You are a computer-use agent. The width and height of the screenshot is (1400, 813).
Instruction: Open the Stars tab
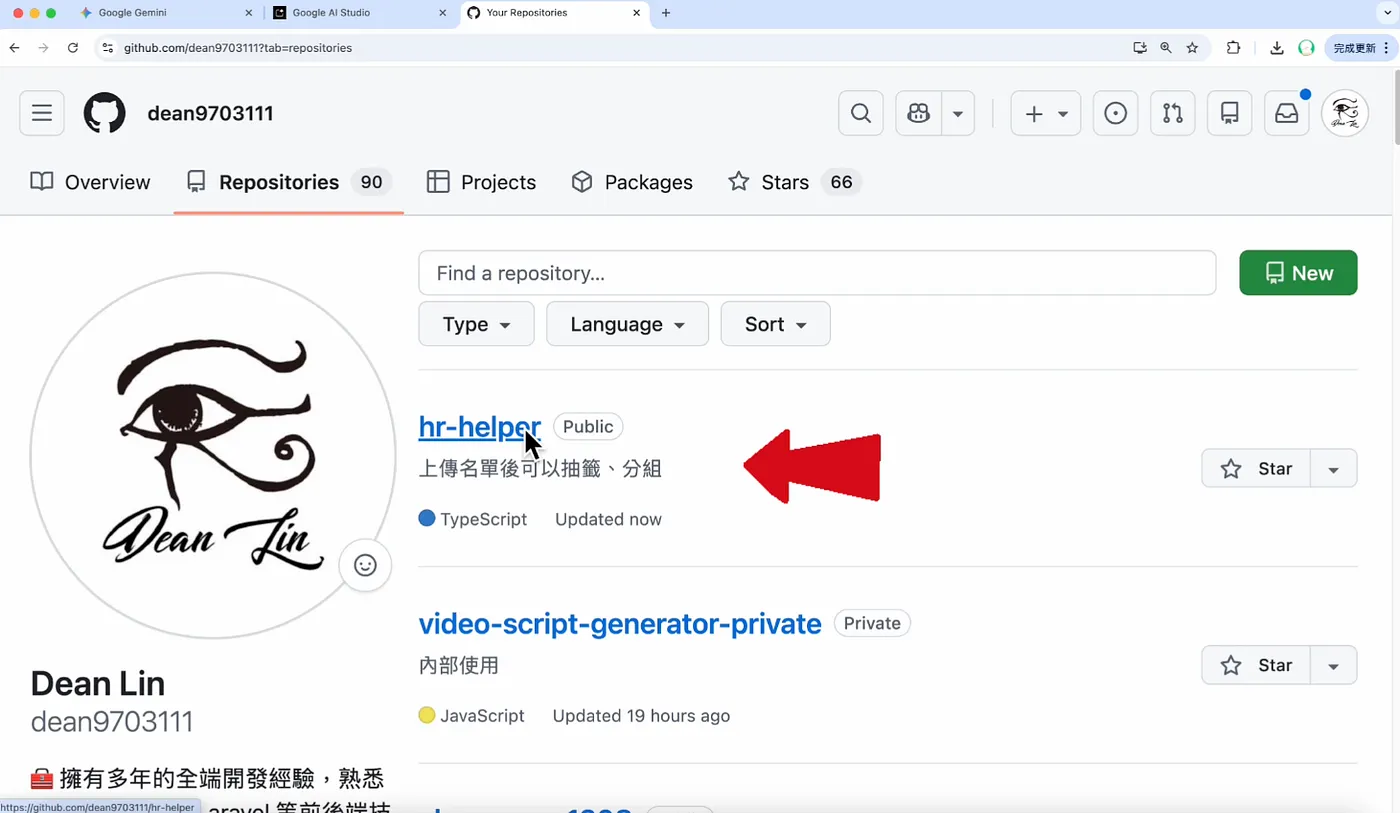[795, 182]
